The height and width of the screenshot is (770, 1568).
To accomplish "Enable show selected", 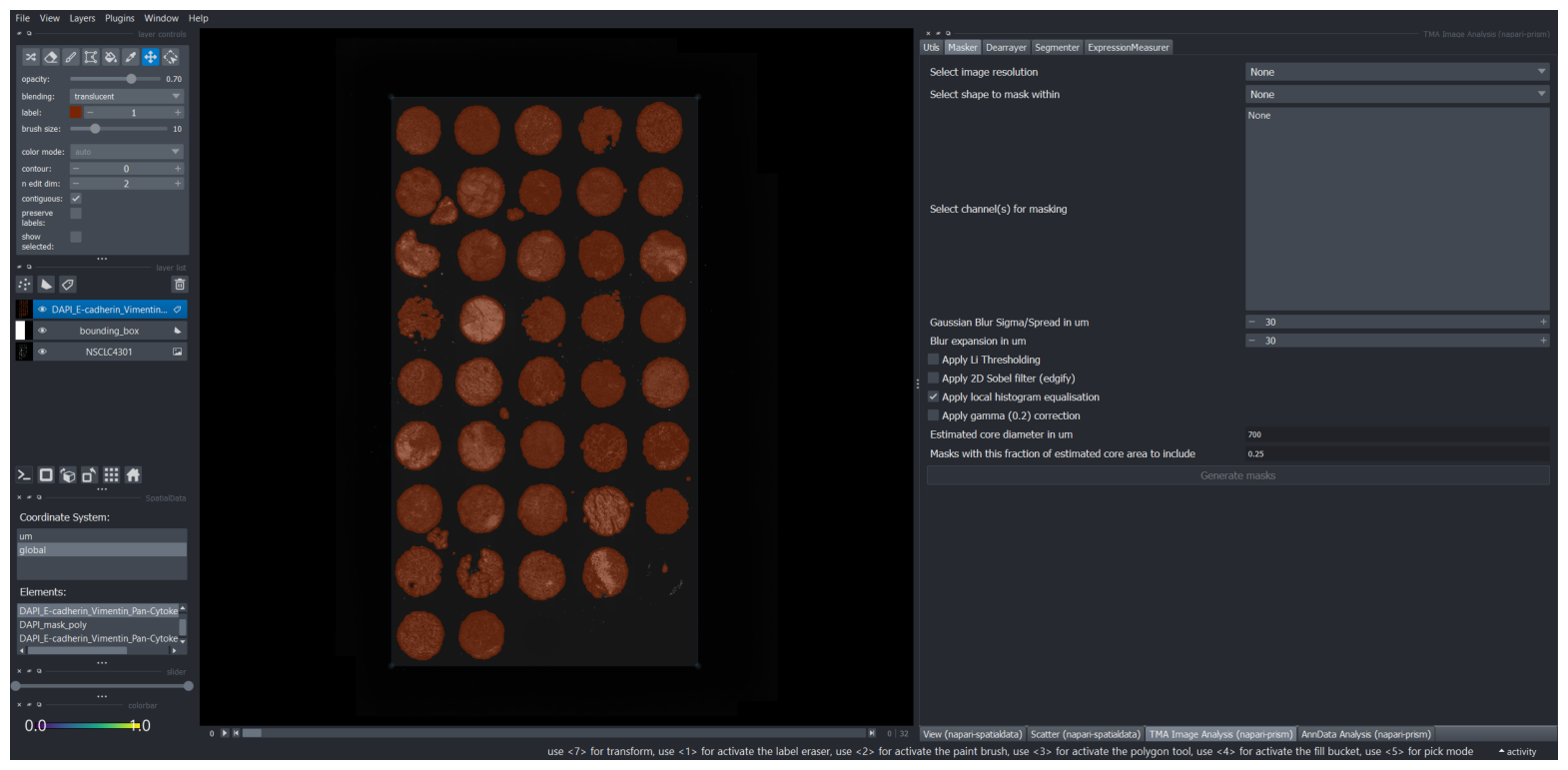I will (76, 238).
